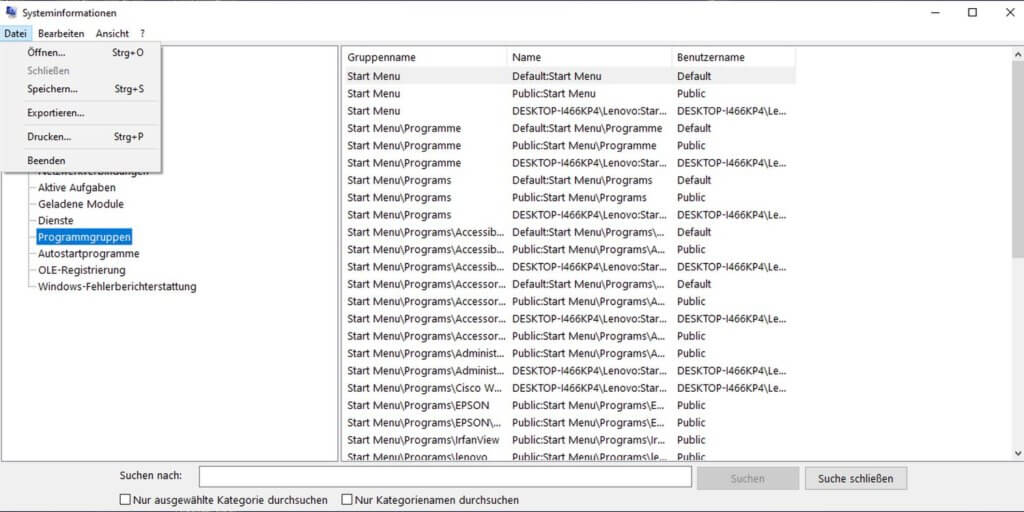Open the Bearbeiten menu
The width and height of the screenshot is (1024, 512).
tap(61, 33)
